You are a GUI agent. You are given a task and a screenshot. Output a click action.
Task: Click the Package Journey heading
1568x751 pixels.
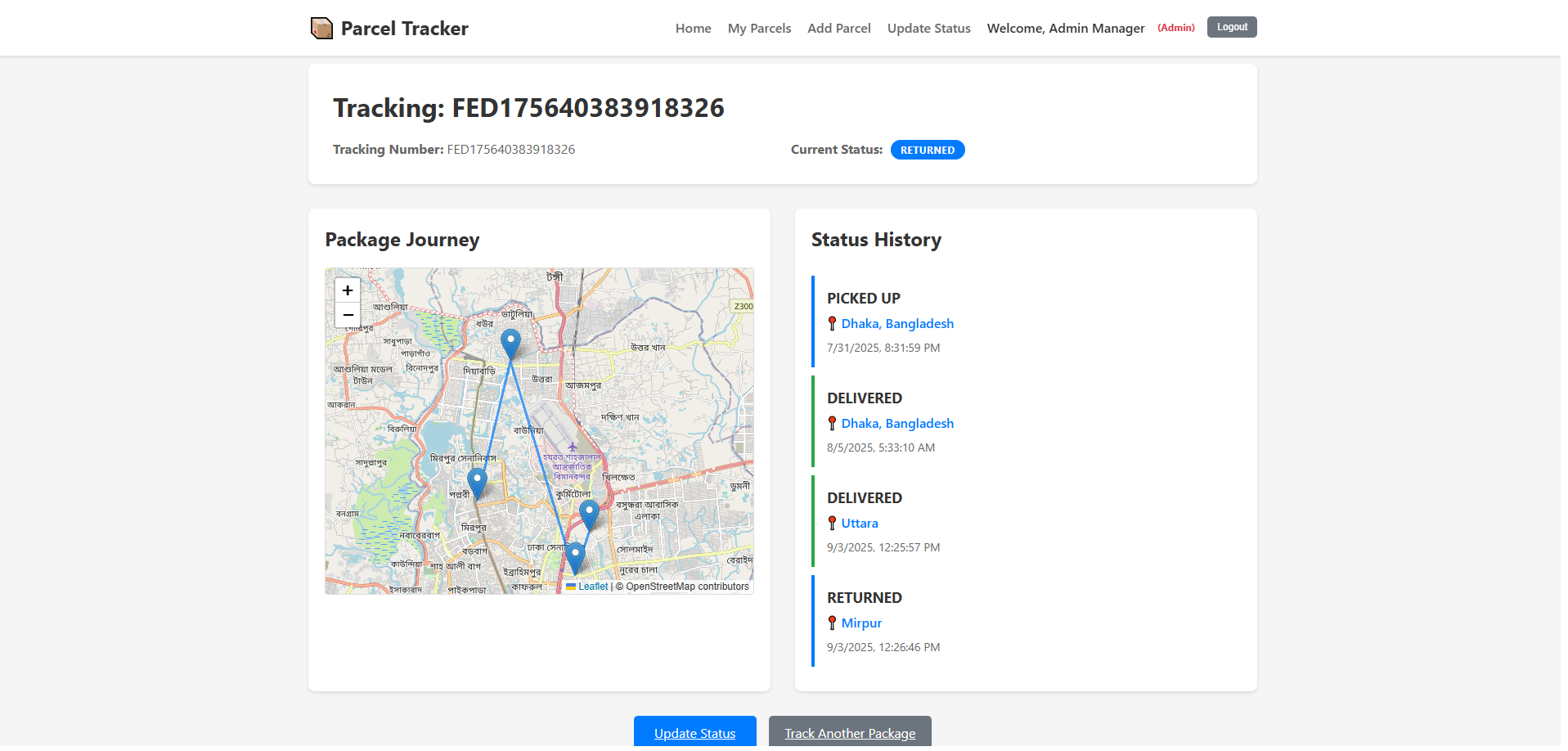pyautogui.click(x=402, y=240)
